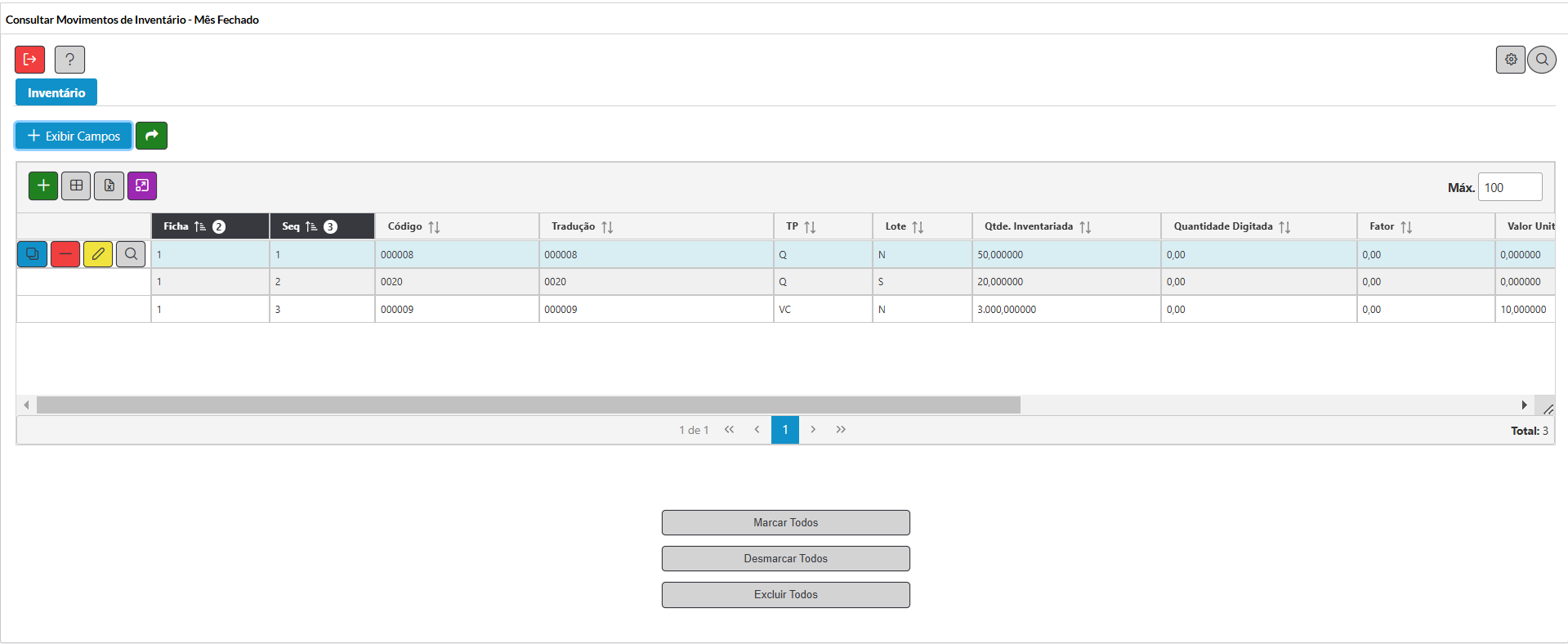Click the green share arrow button

click(x=151, y=136)
